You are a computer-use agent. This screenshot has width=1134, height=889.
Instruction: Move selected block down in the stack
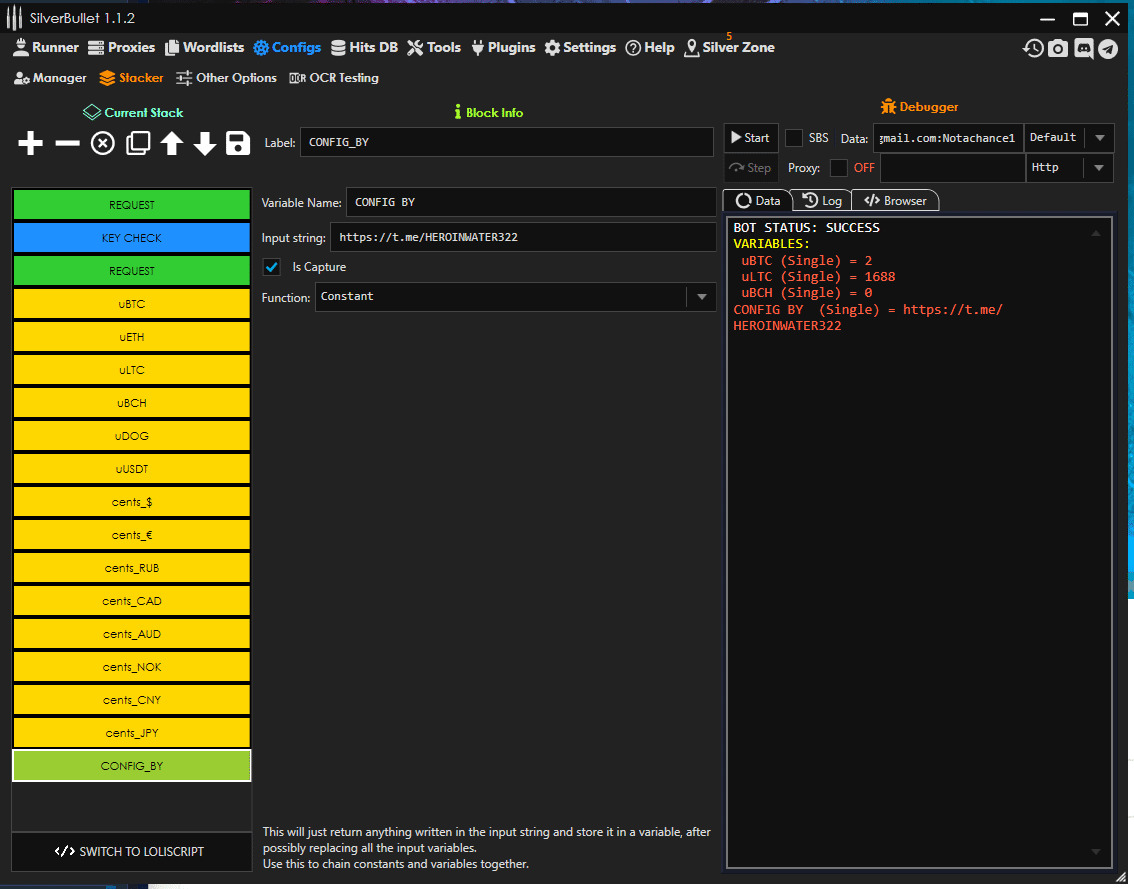coord(205,144)
